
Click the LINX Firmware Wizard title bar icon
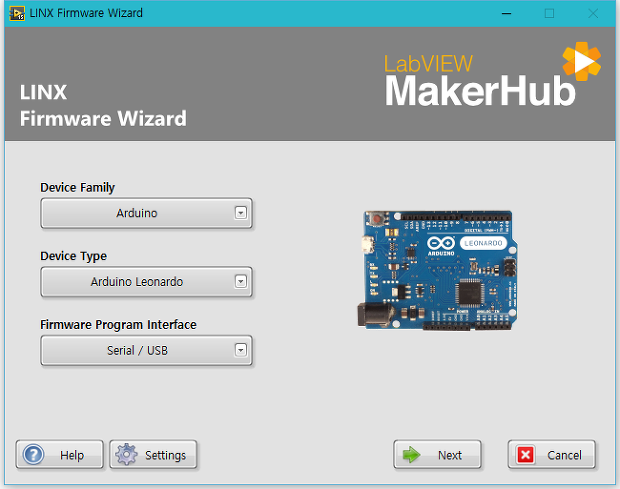[x=17, y=13]
